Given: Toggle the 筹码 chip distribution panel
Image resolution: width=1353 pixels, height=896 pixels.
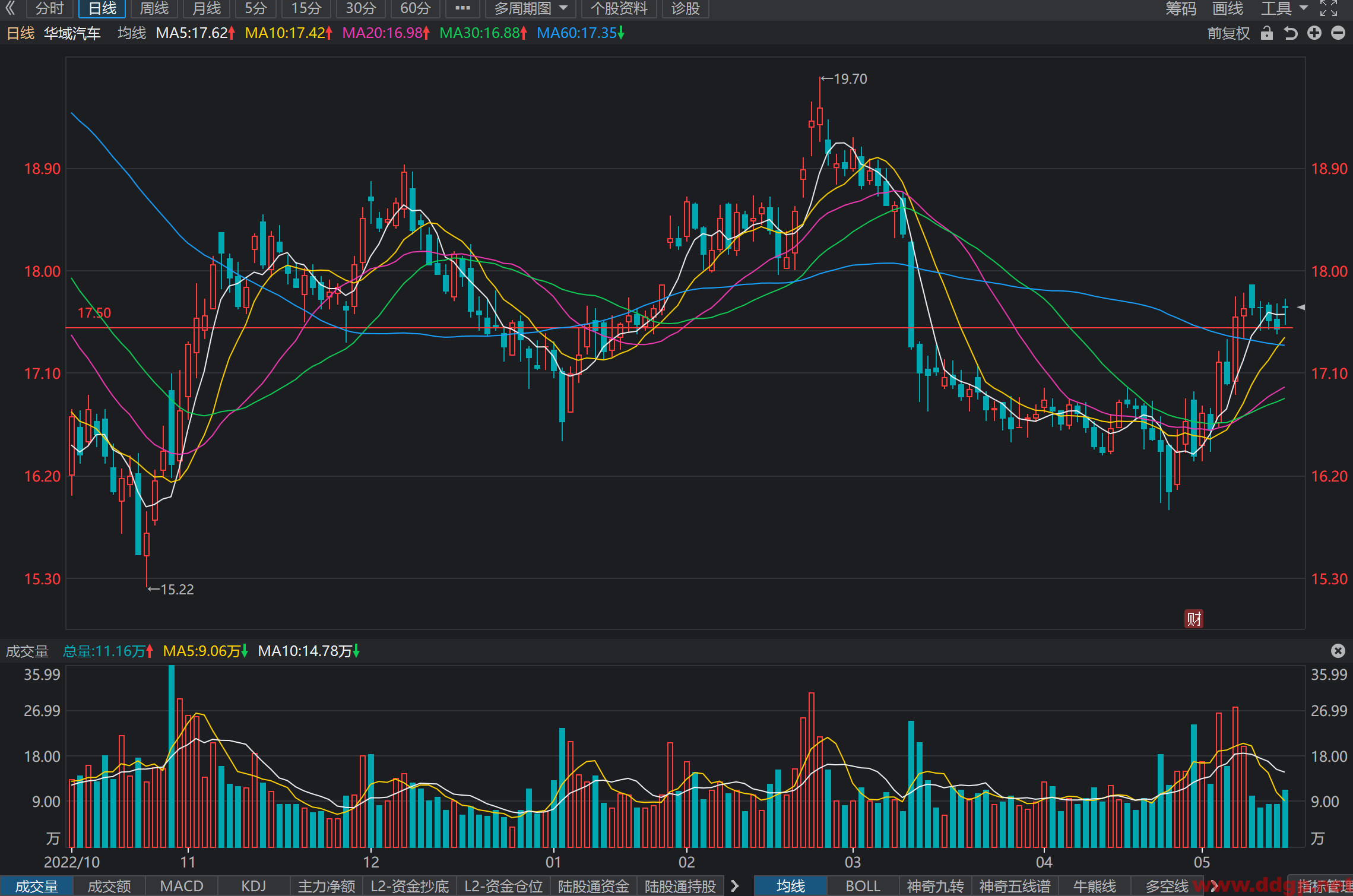Looking at the screenshot, I should (1181, 8).
